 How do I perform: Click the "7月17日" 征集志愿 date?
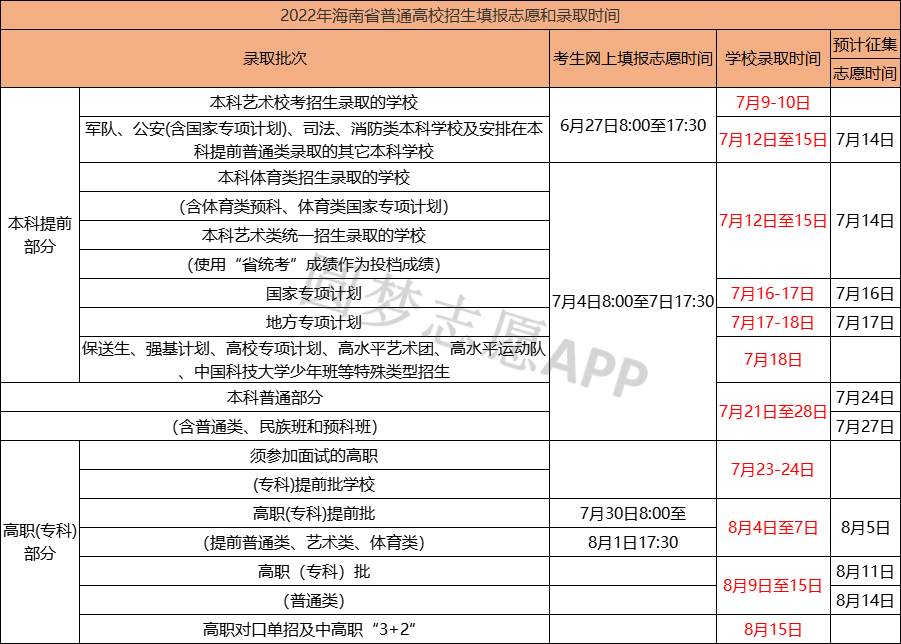coord(865,322)
